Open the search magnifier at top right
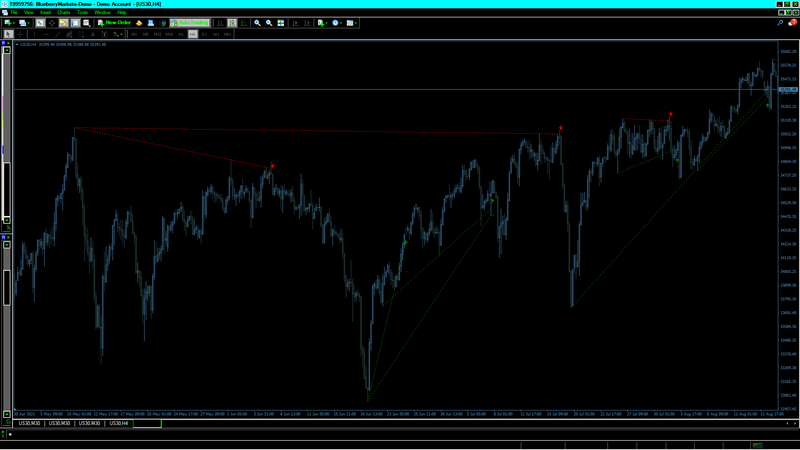Screen dimensions: 800x450 tap(780, 23)
